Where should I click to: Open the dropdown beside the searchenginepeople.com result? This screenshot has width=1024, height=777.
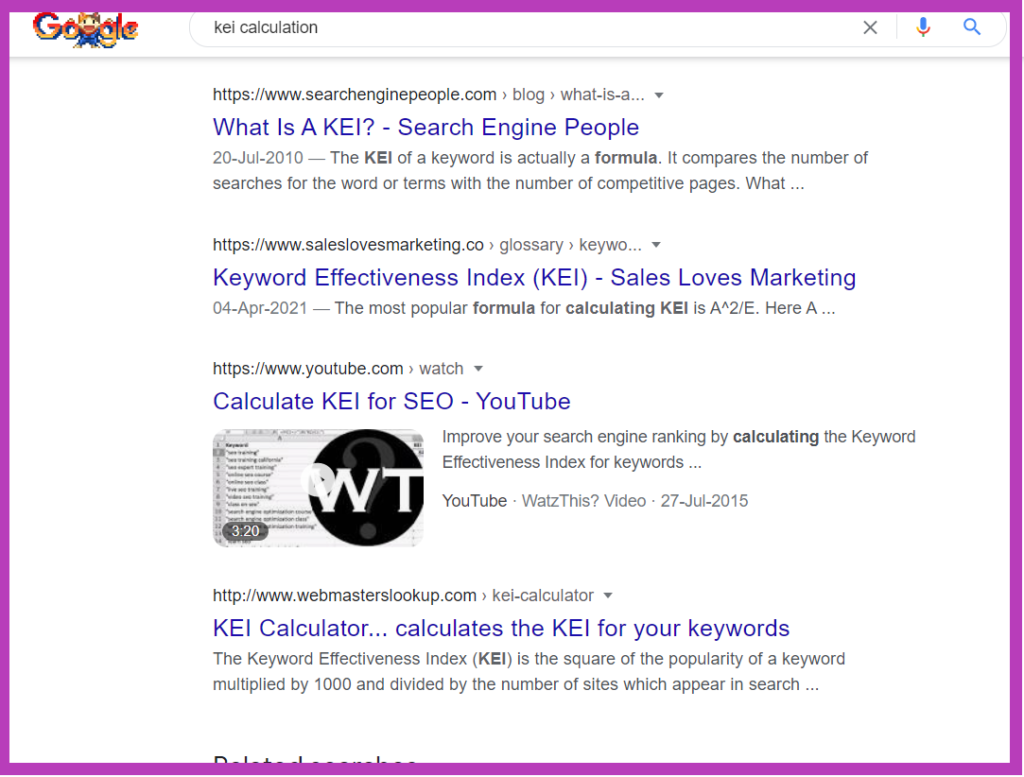coord(658,94)
